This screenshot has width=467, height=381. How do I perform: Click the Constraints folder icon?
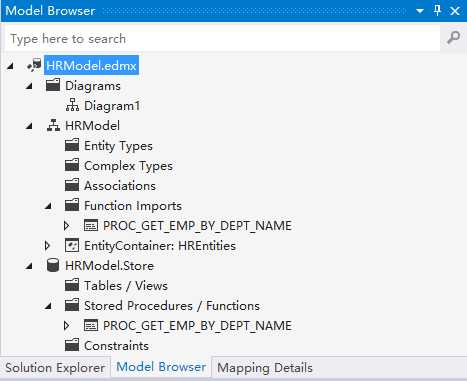72,345
